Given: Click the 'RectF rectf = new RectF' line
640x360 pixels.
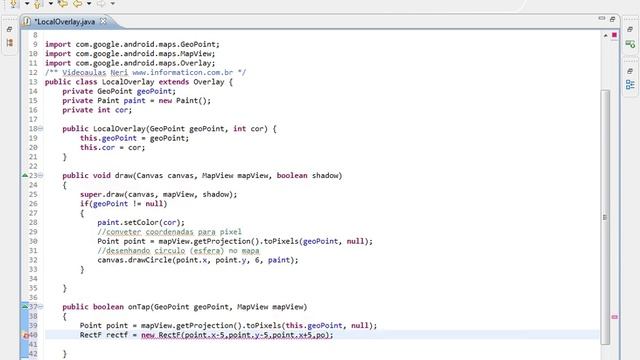Looking at the screenshot, I should tap(207, 335).
